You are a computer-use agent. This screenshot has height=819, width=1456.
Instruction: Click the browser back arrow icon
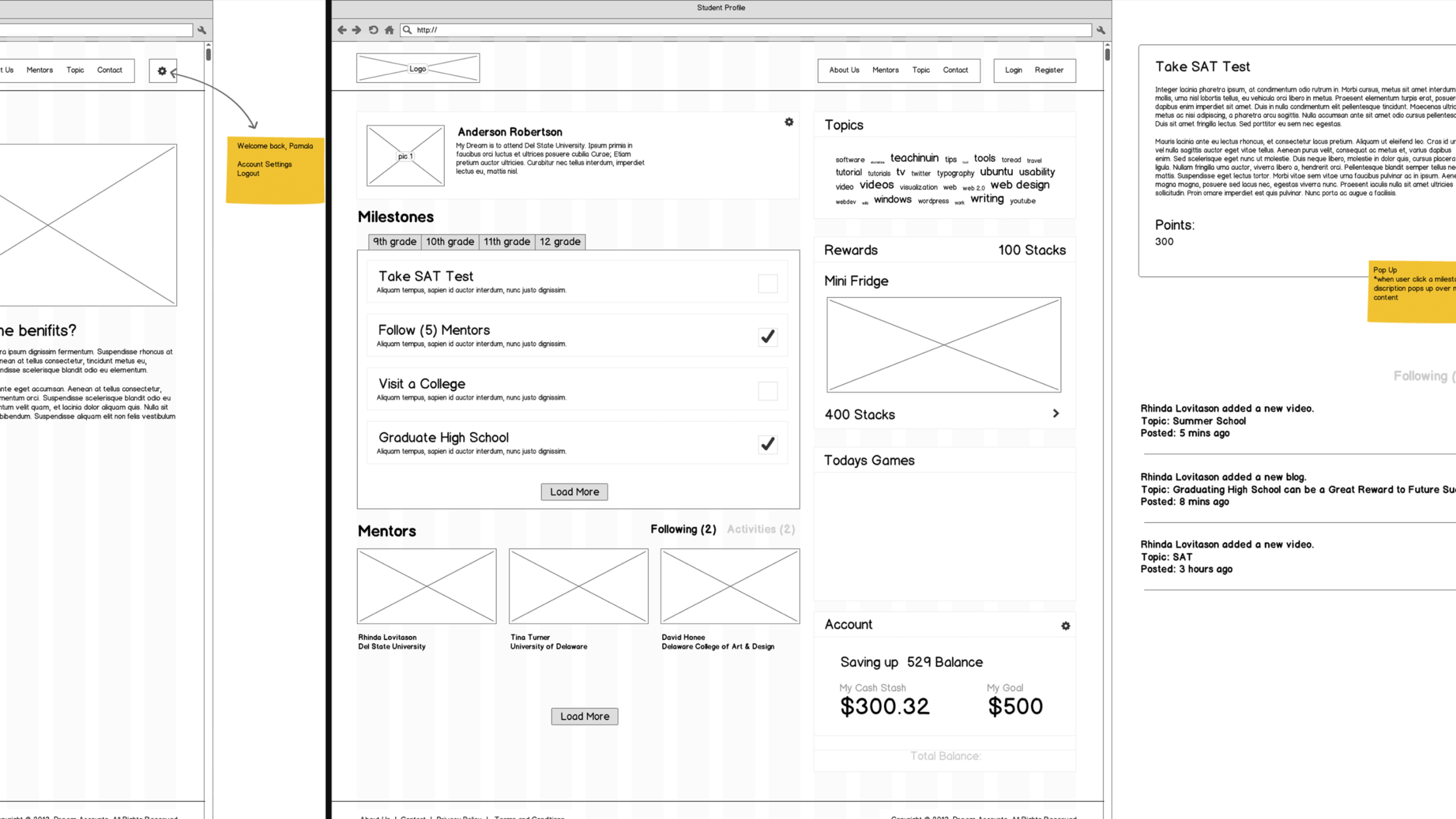(x=341, y=30)
